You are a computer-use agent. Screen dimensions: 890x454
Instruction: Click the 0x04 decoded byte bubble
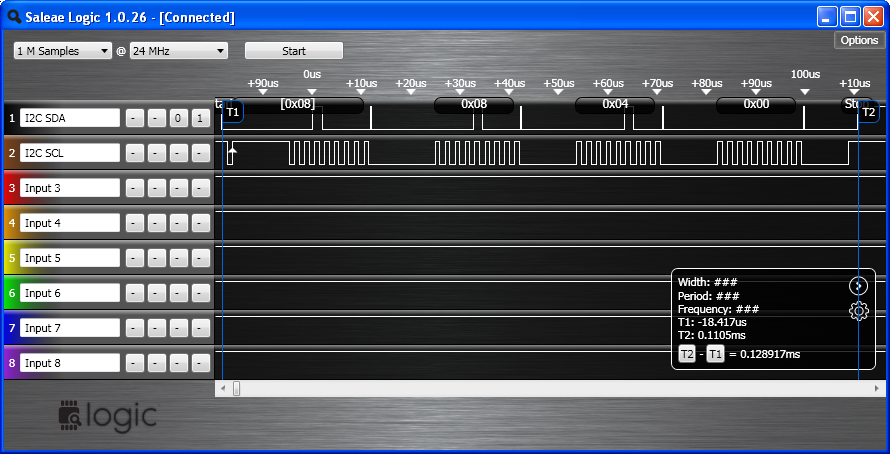click(615, 105)
